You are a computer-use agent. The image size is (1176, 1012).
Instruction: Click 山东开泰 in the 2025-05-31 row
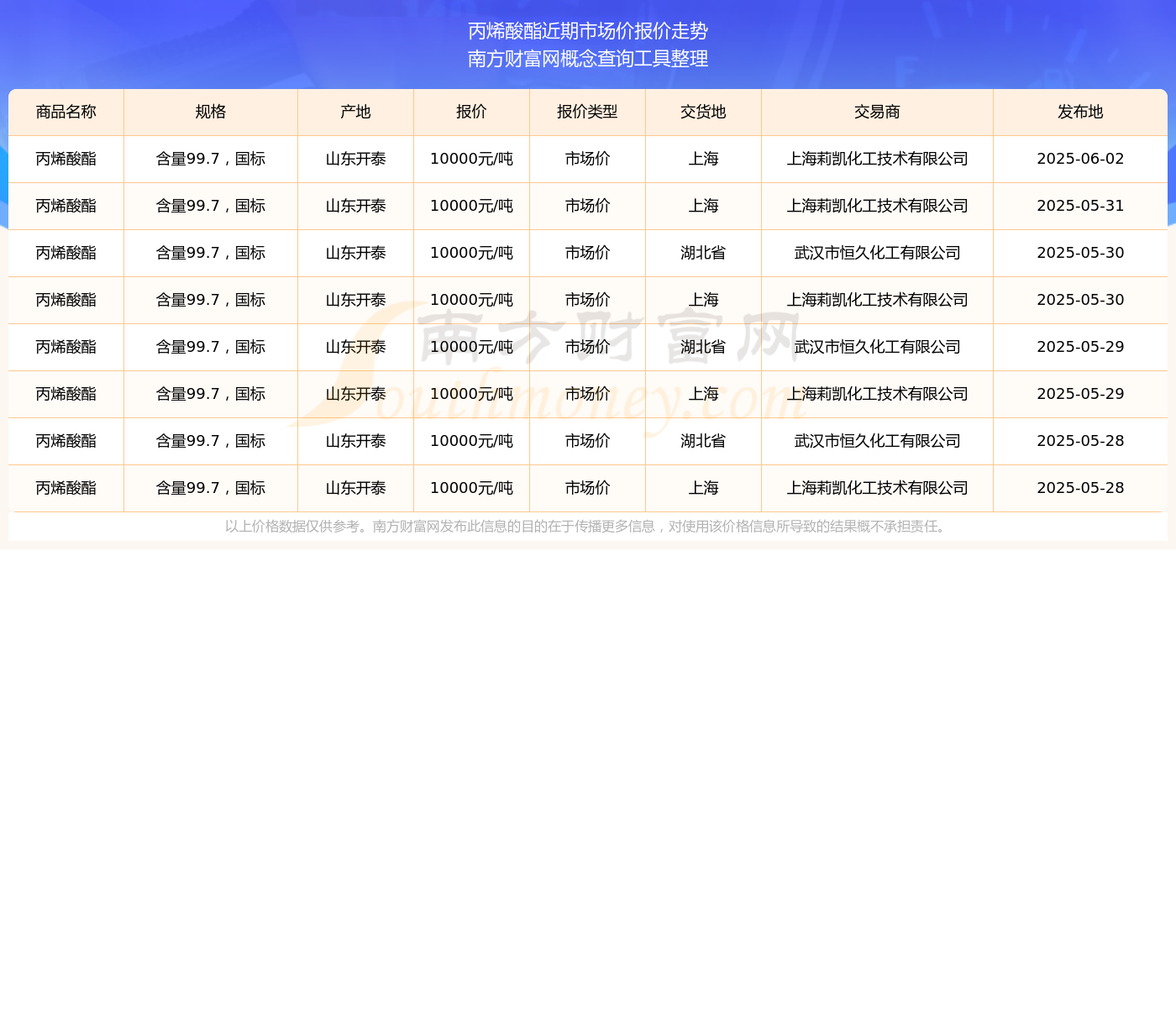[356, 206]
